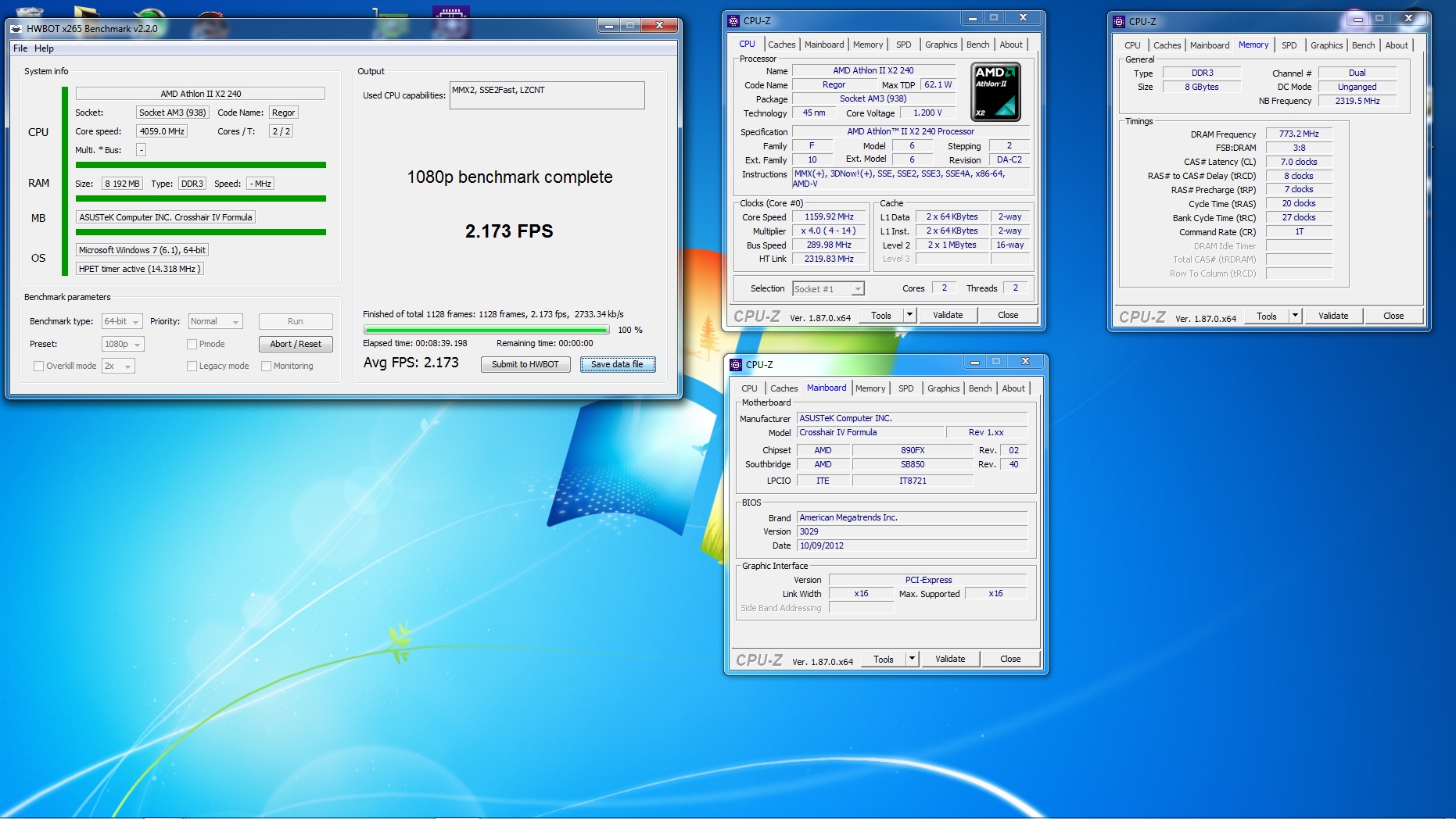The height and width of the screenshot is (819, 1456).
Task: Click the Southbridge SB850 field
Action: click(913, 465)
